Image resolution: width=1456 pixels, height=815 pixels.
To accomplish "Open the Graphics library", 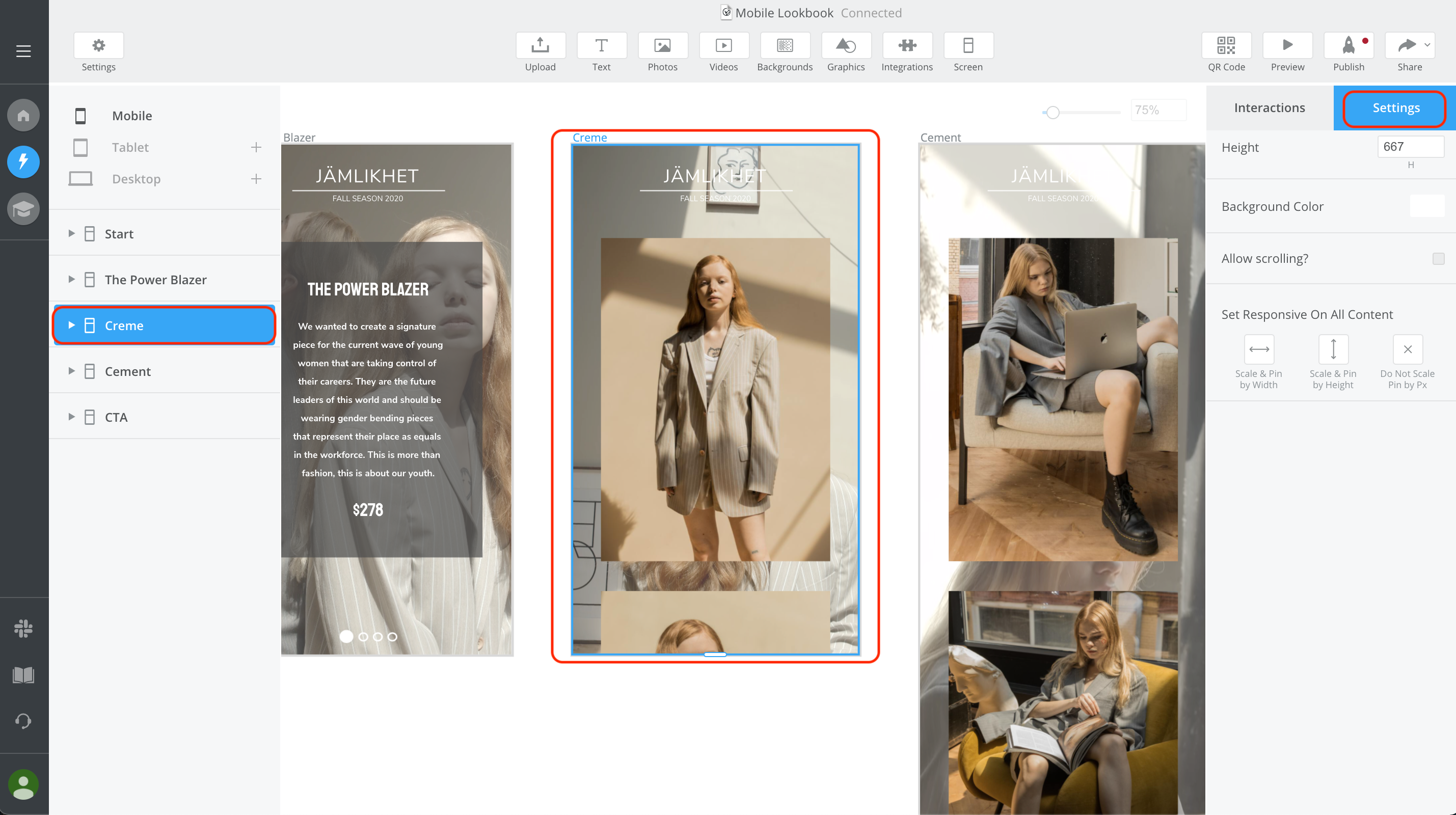I will 846,46.
